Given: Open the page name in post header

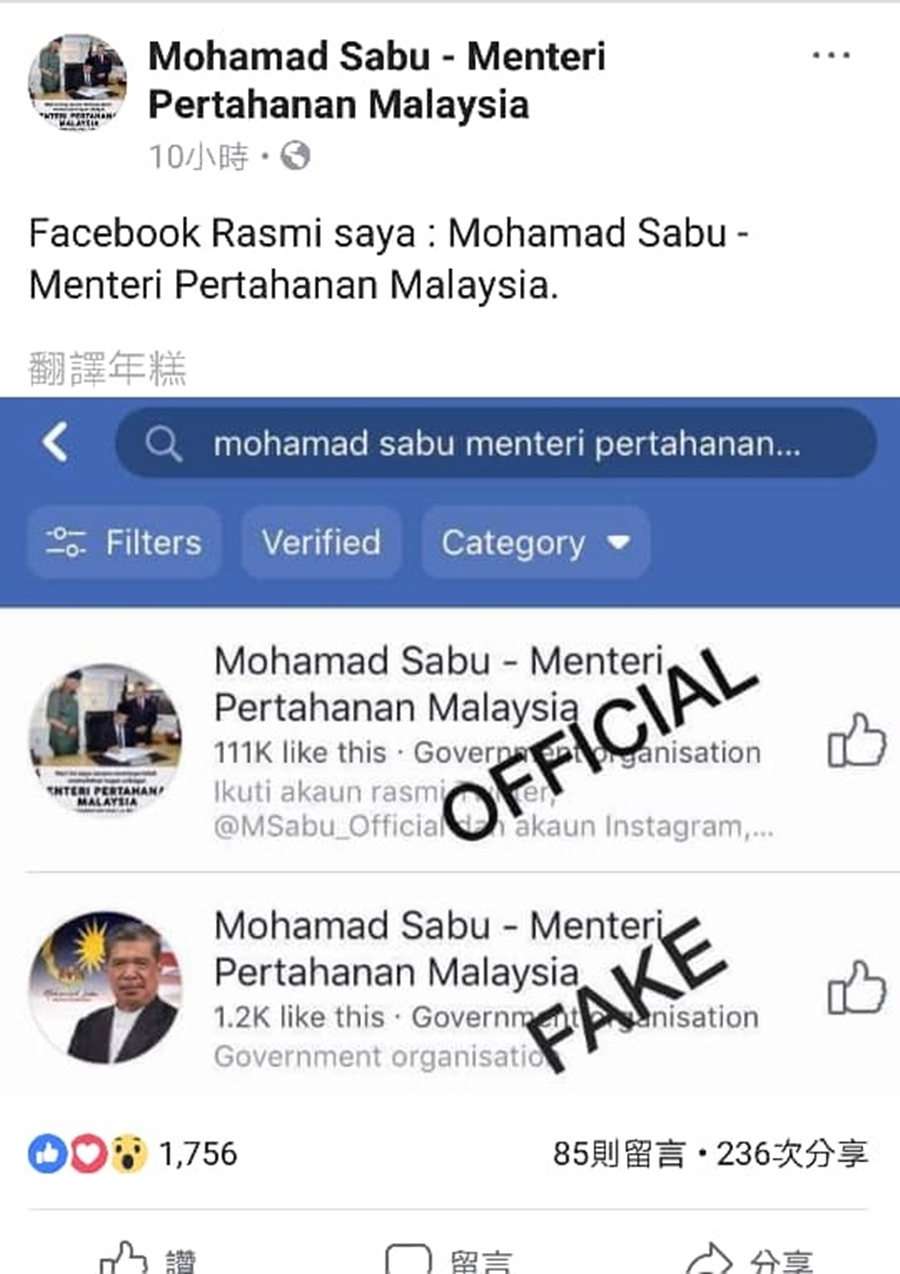Looking at the screenshot, I should point(377,80).
